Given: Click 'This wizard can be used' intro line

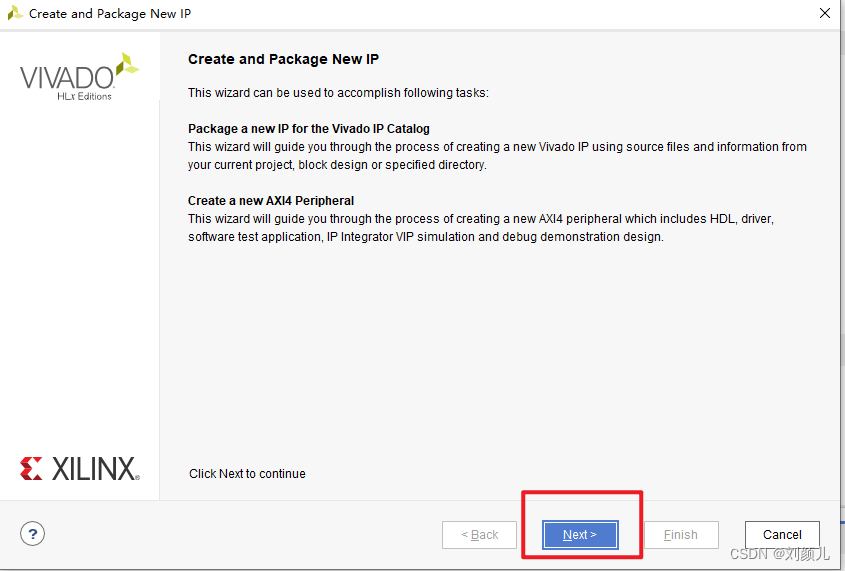Looking at the screenshot, I should [x=338, y=93].
